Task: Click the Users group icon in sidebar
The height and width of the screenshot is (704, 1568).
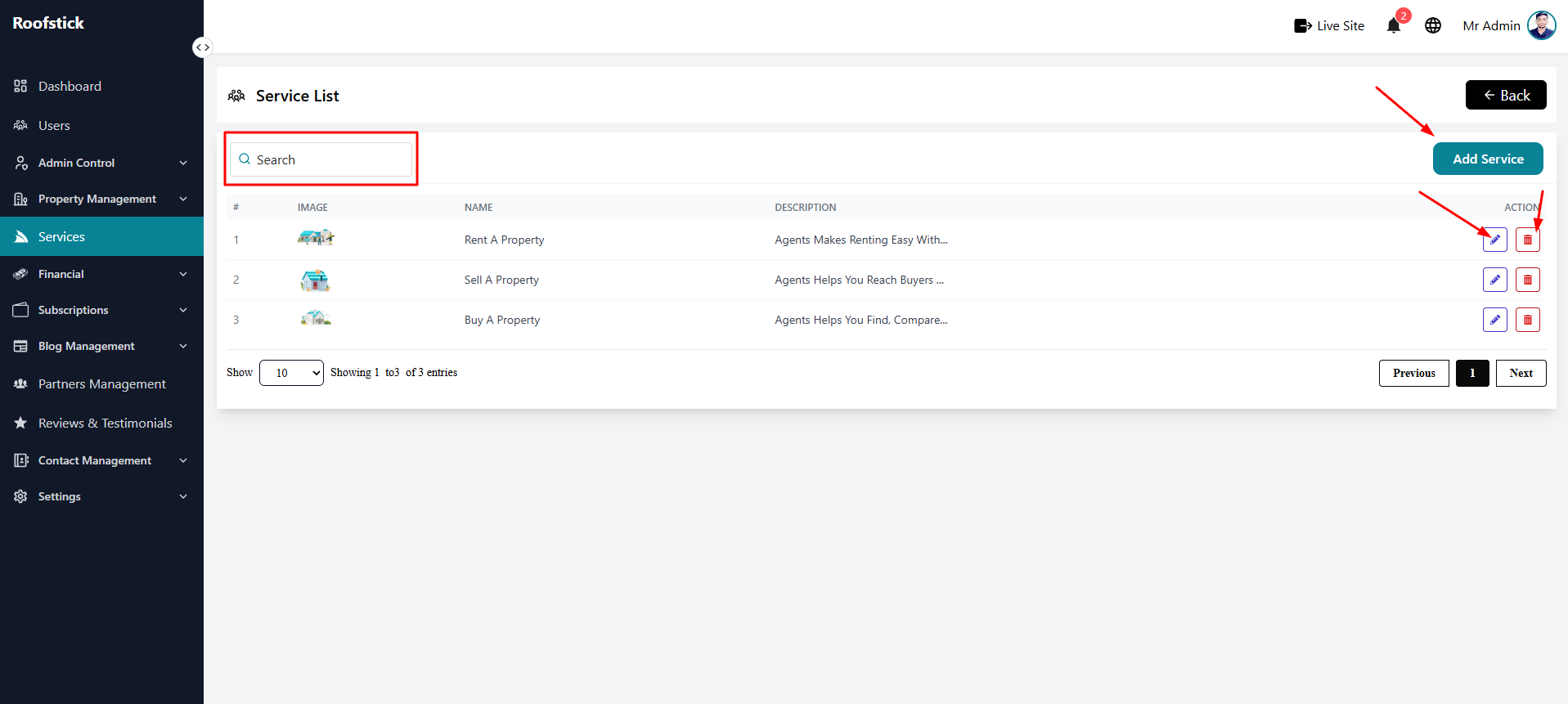Action: click(20, 125)
